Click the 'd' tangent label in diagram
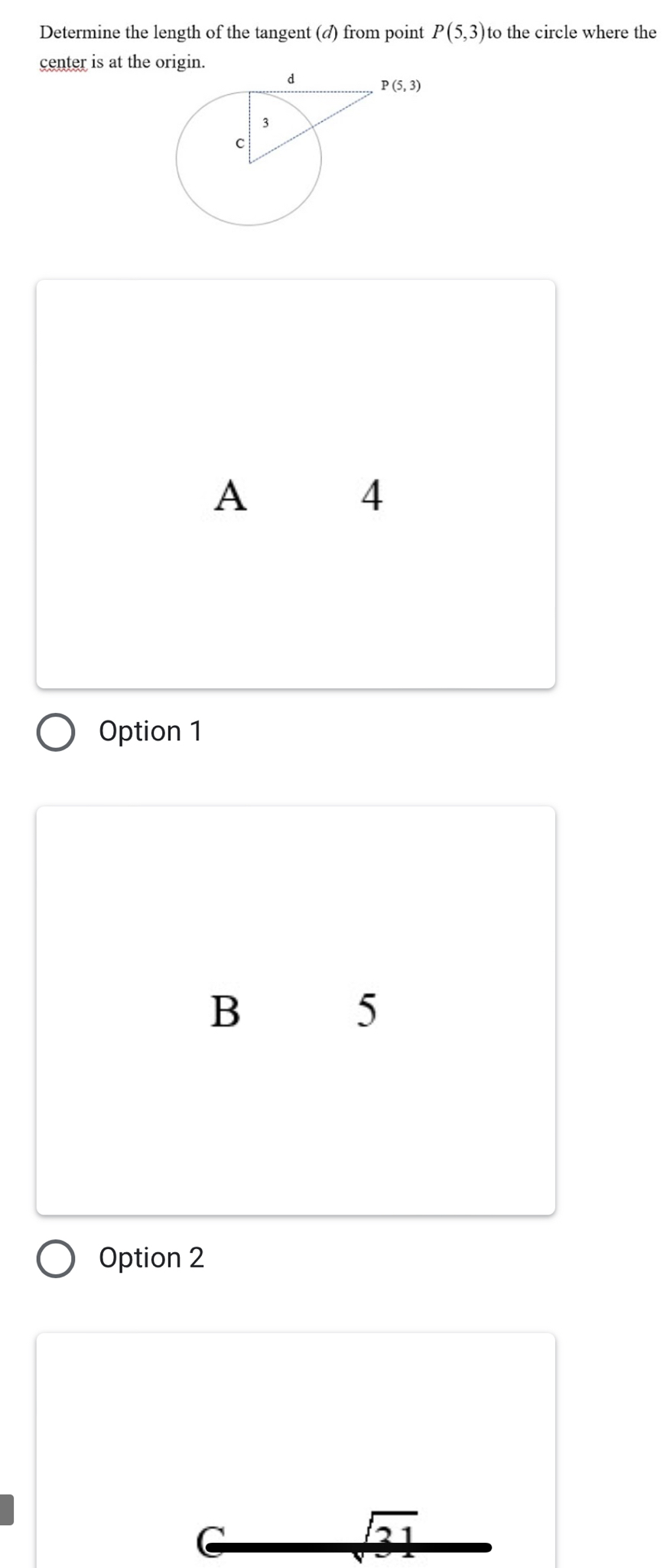Viewport: 670px width, 1568px height. click(x=291, y=78)
